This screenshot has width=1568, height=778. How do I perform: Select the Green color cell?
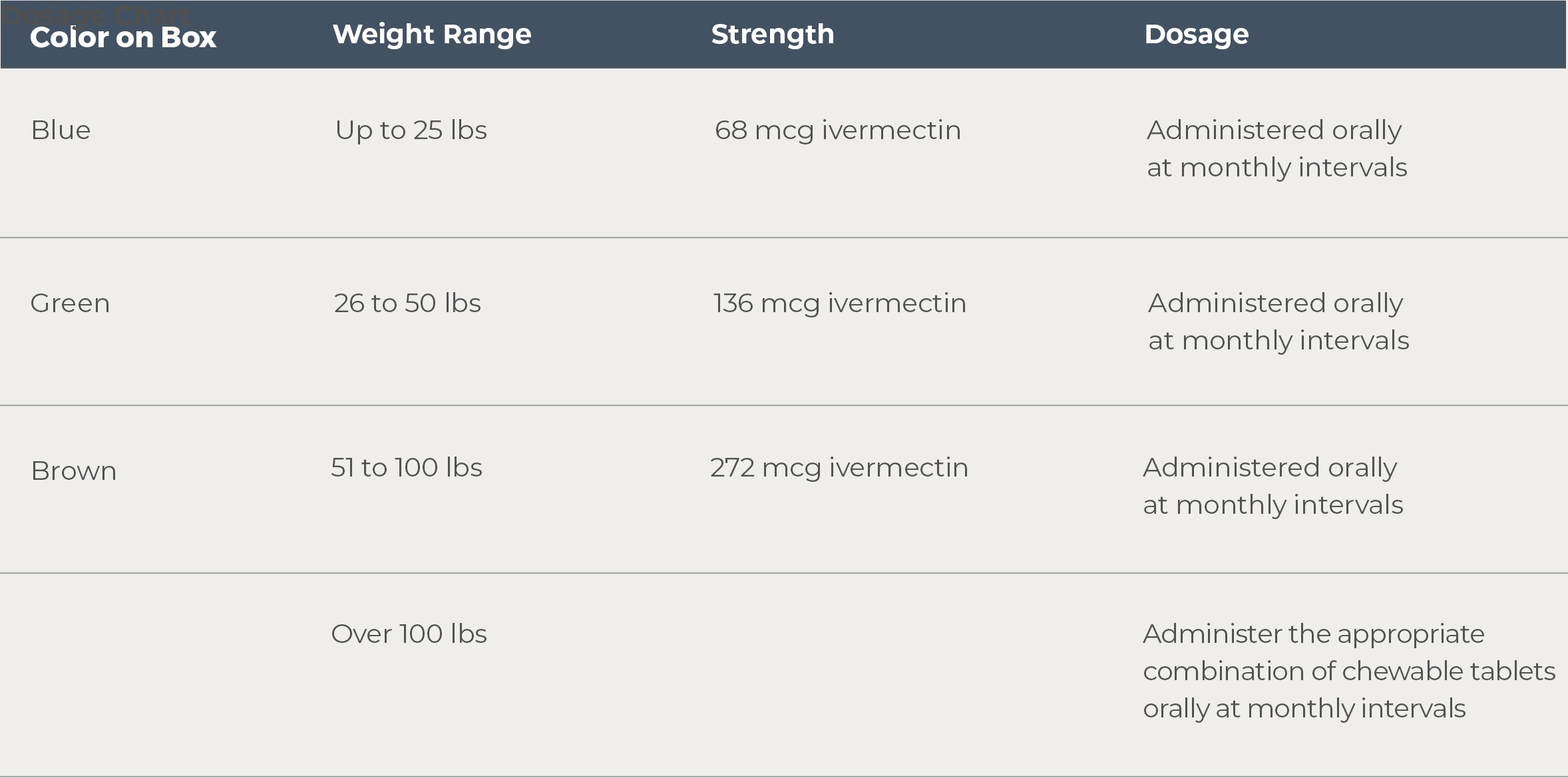[x=70, y=303]
